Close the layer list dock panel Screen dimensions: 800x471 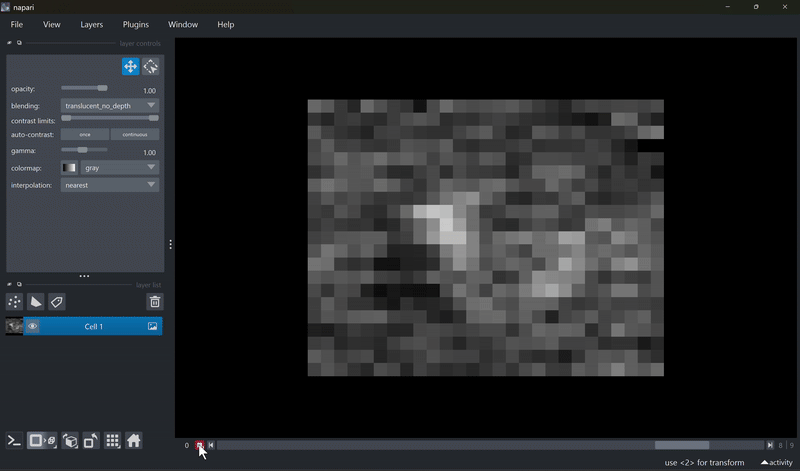(x=9, y=284)
